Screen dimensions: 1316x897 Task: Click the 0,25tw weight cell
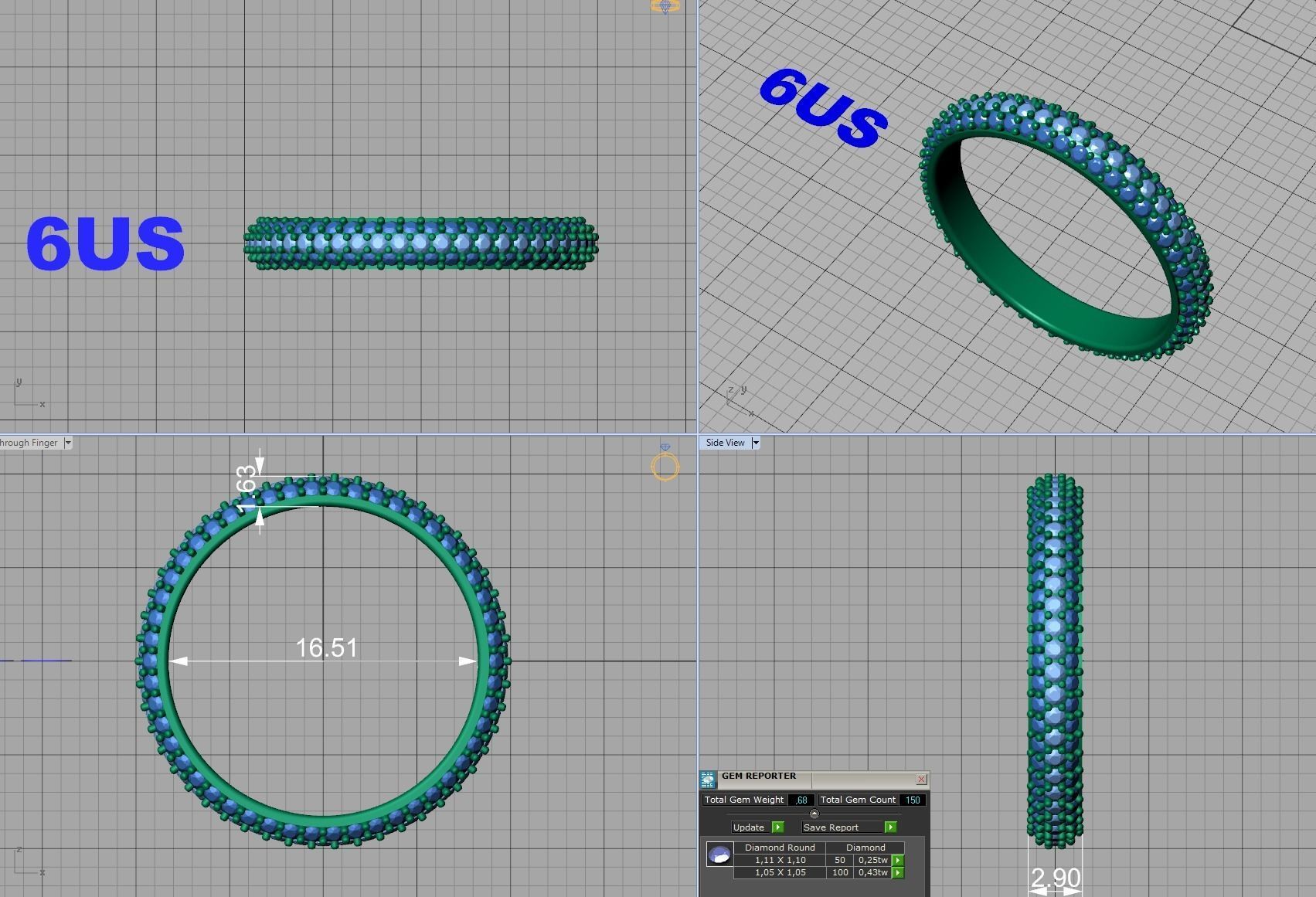[873, 860]
